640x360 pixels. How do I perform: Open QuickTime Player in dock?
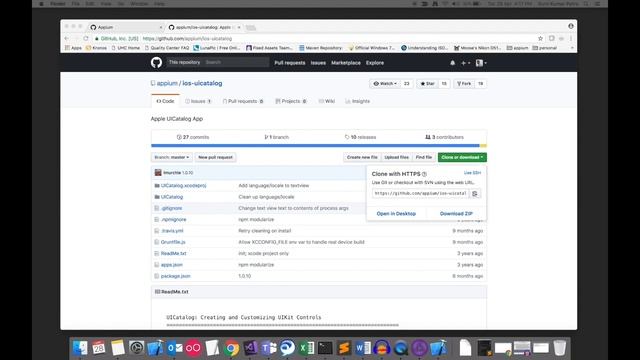(401, 348)
